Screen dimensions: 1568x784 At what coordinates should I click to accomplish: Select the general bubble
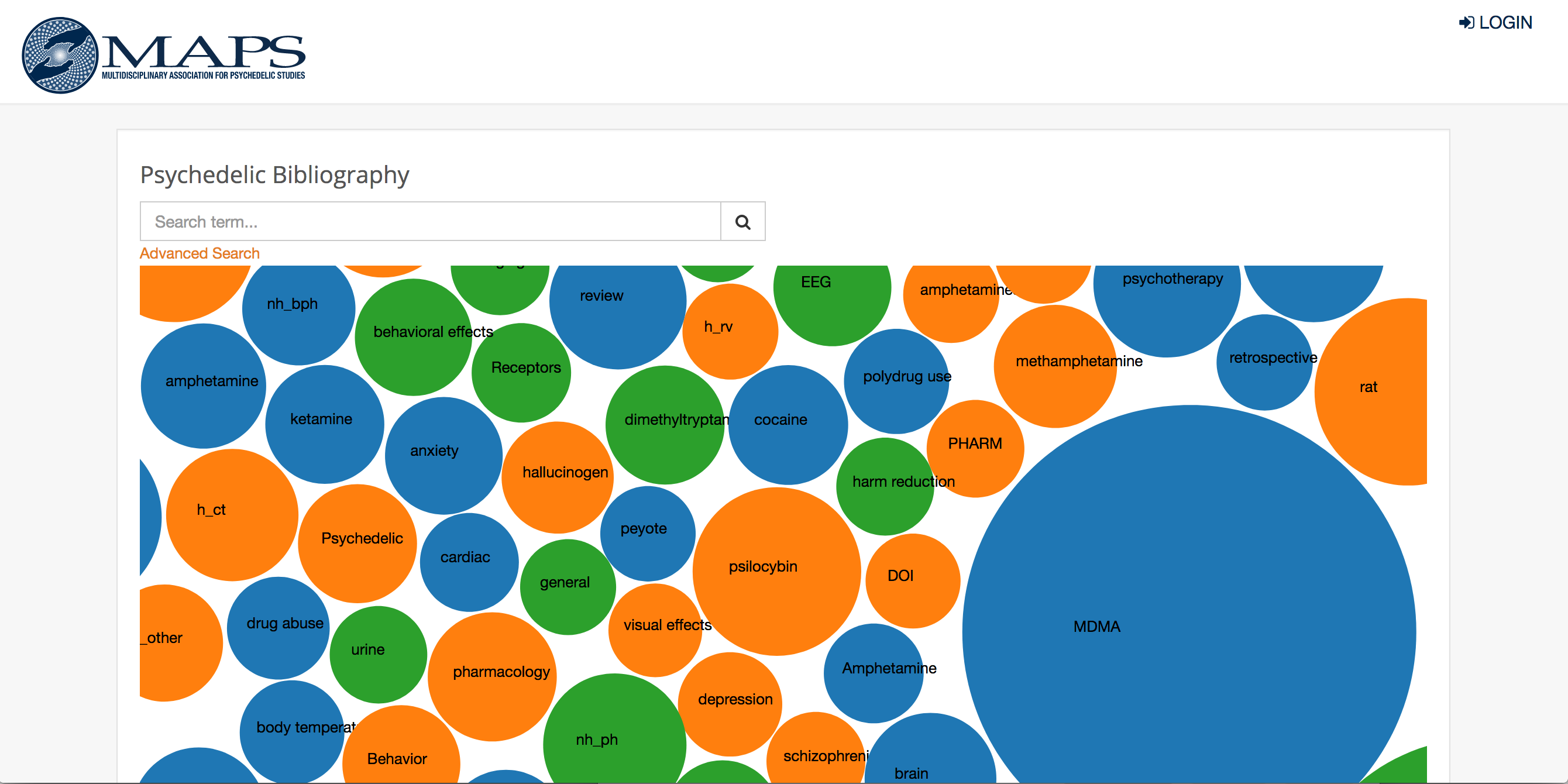pos(568,587)
